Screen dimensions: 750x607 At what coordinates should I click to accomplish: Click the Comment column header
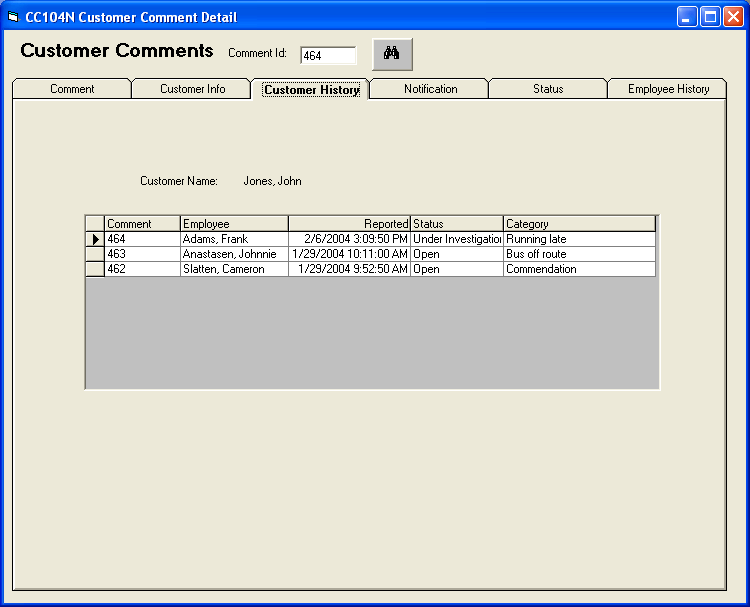tap(142, 224)
